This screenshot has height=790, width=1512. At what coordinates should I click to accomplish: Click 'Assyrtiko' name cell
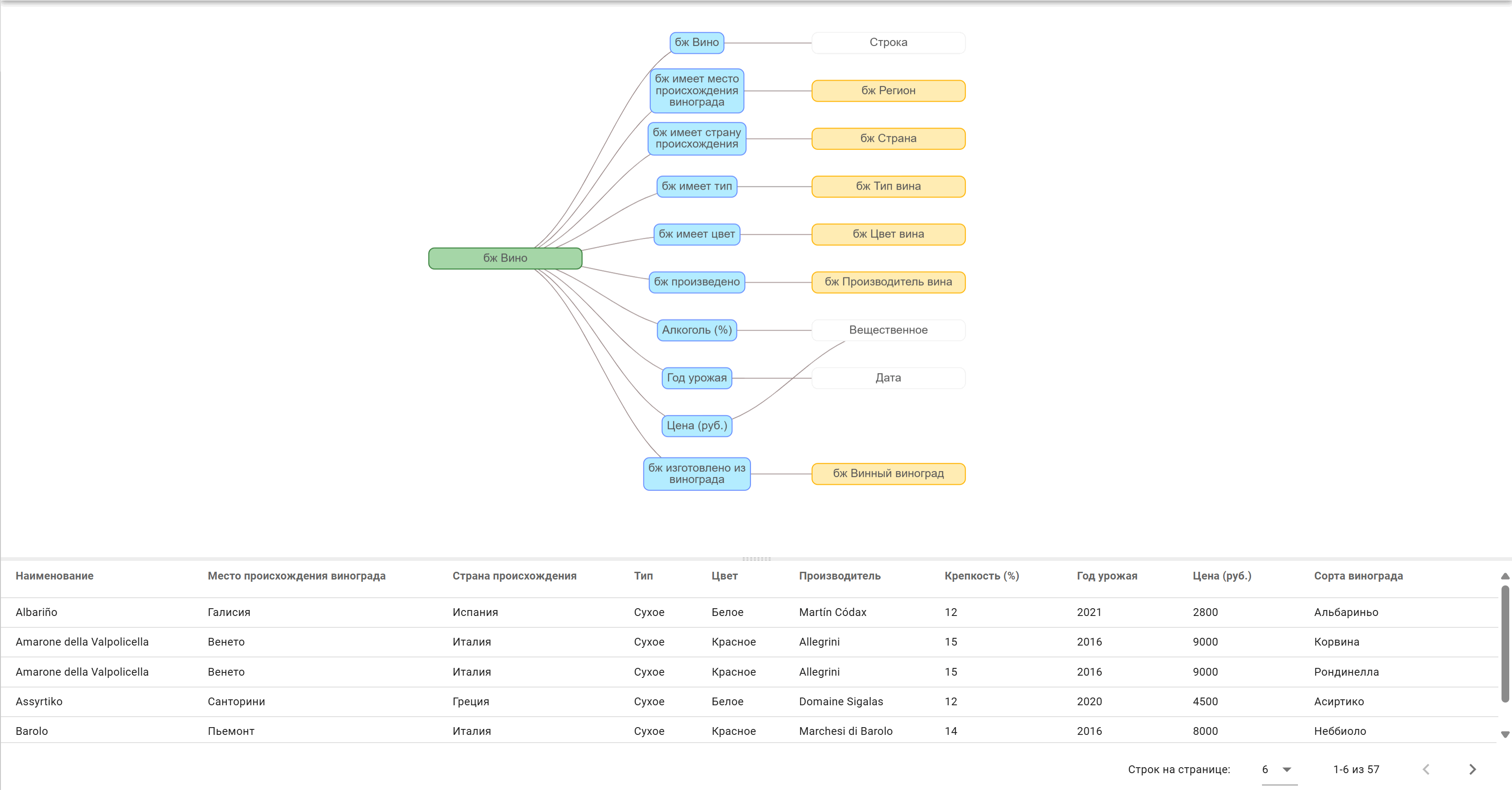[x=39, y=701]
